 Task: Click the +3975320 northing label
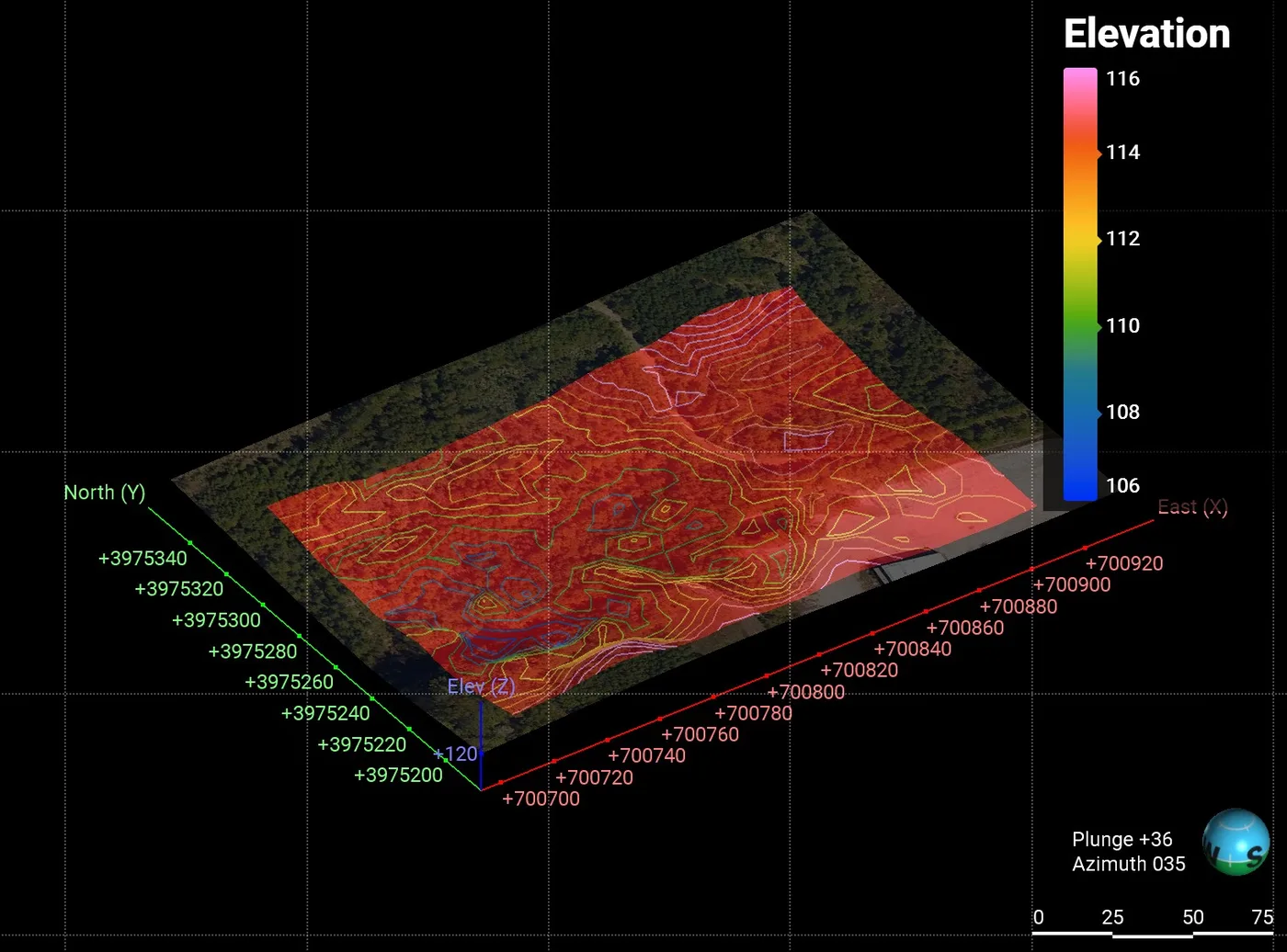(179, 590)
